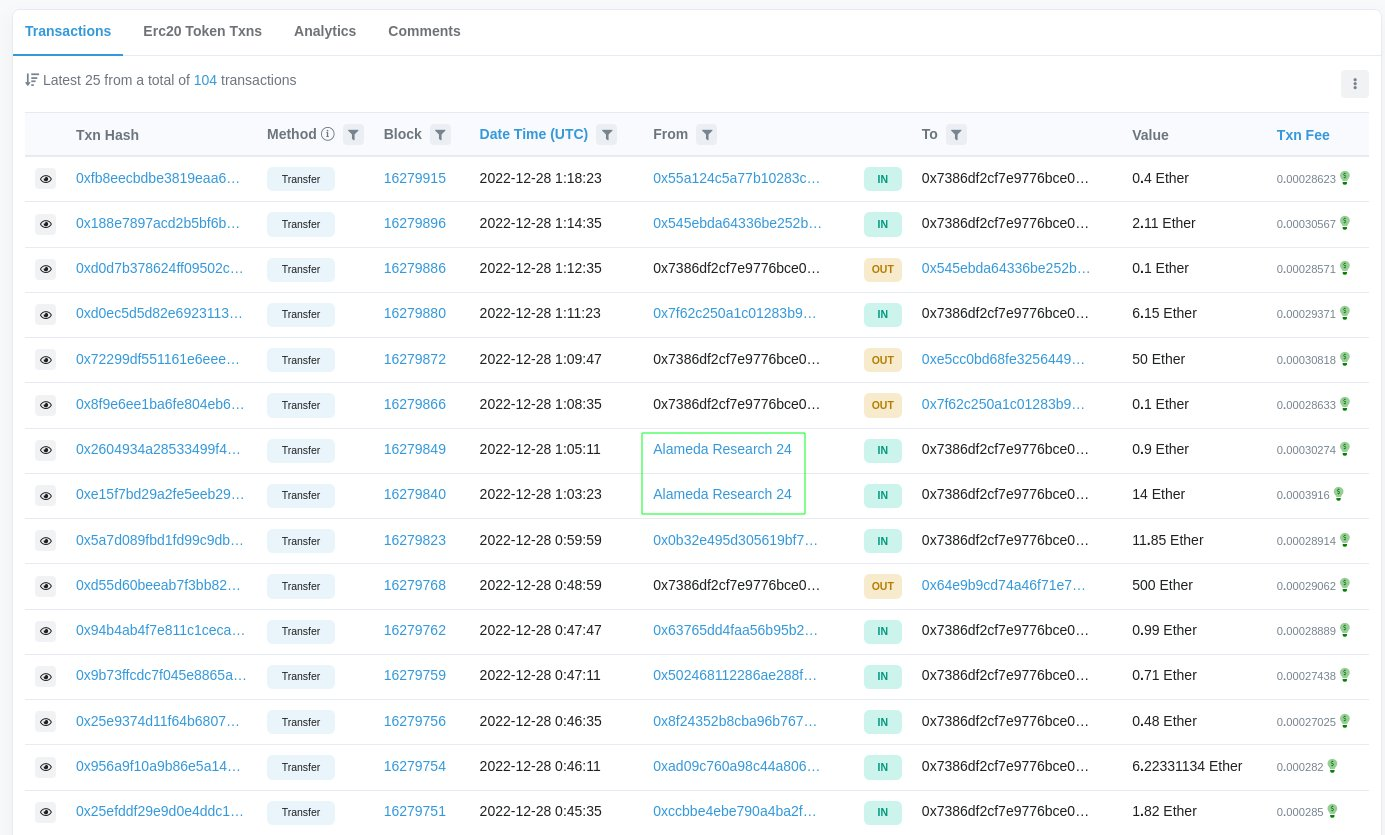Click gas lightbulb icon beside fee 0.00028623
The image size is (1385, 835).
1345,178
